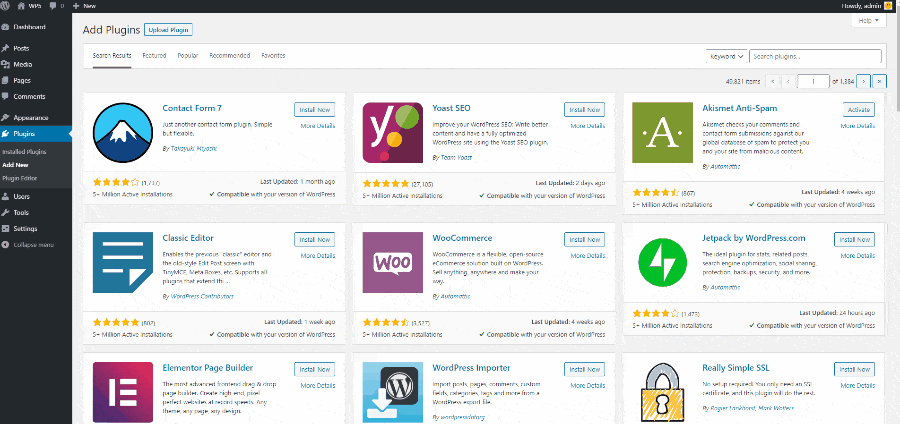Install the Really Simple SSL plugin
The width and height of the screenshot is (900, 424).
tap(854, 369)
